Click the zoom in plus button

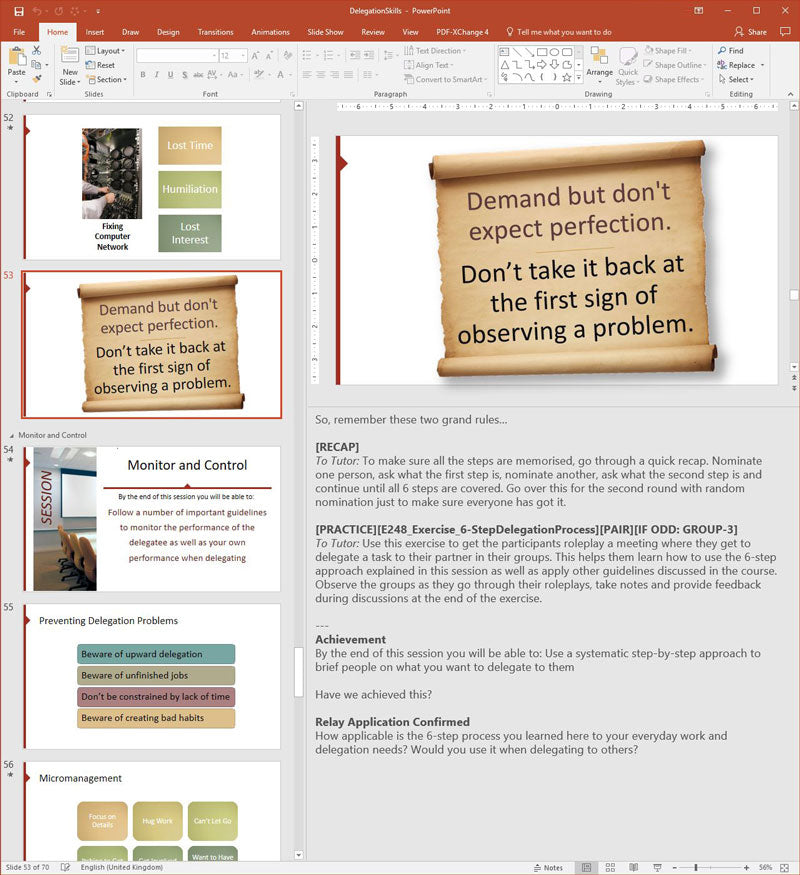pos(746,867)
